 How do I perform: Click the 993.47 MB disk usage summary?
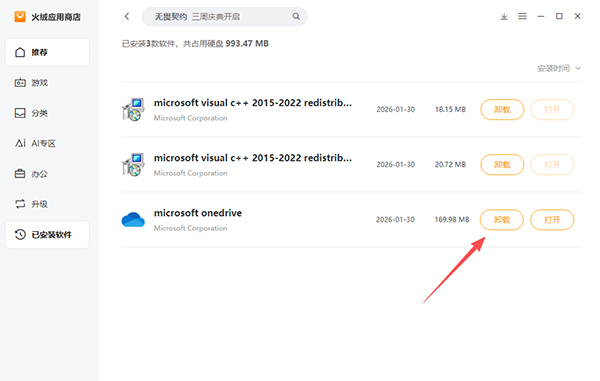(247, 44)
